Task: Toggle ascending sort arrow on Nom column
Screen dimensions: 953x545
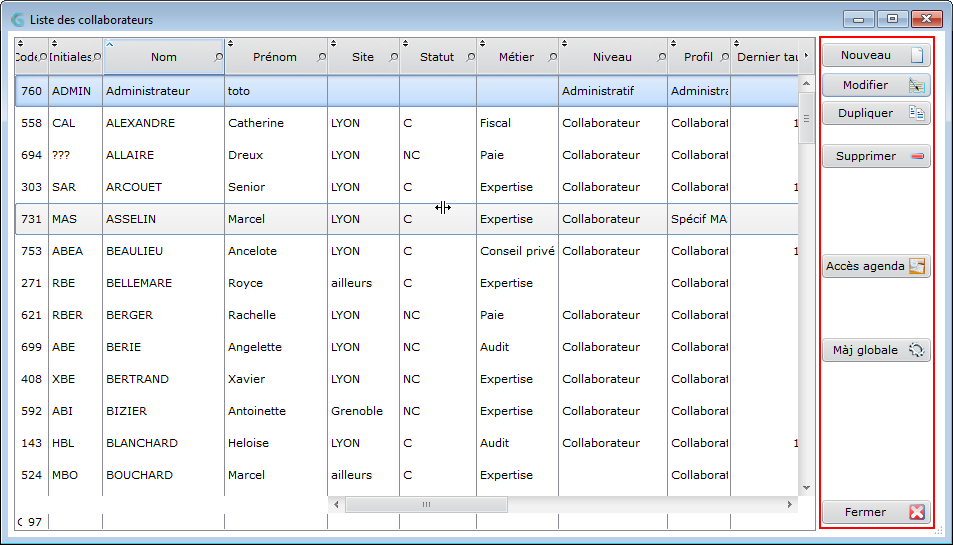Action: [x=109, y=43]
